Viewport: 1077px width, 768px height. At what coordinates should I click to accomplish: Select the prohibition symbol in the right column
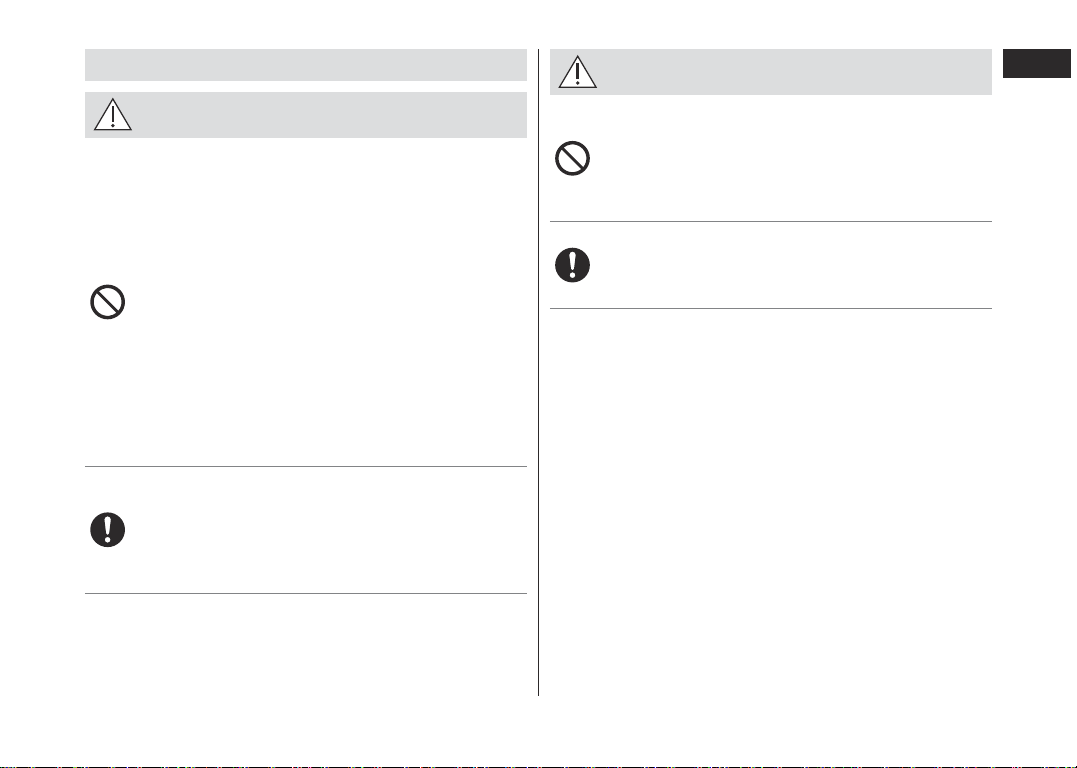[572, 158]
